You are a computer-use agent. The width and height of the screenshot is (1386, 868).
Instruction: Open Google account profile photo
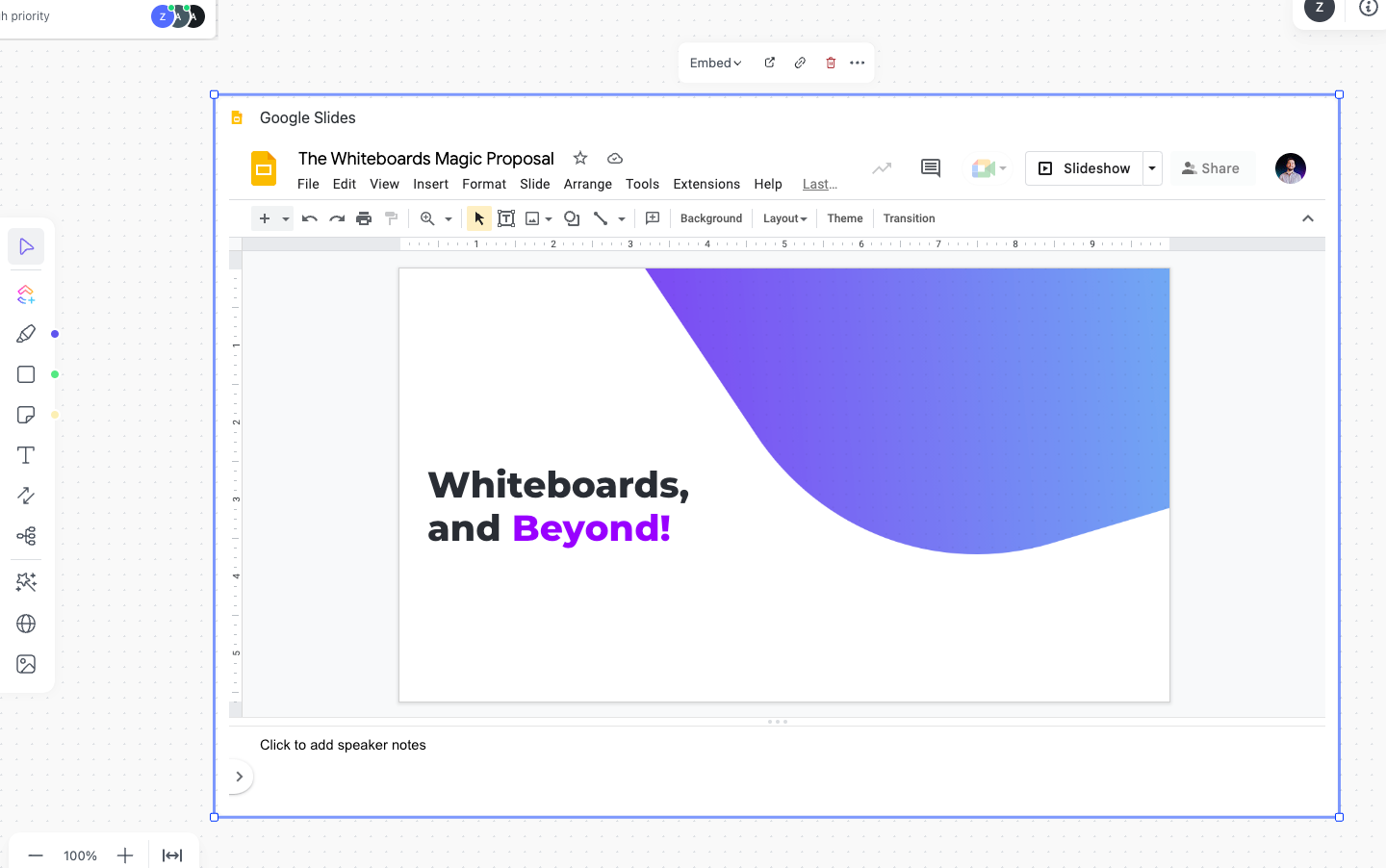pyautogui.click(x=1291, y=168)
